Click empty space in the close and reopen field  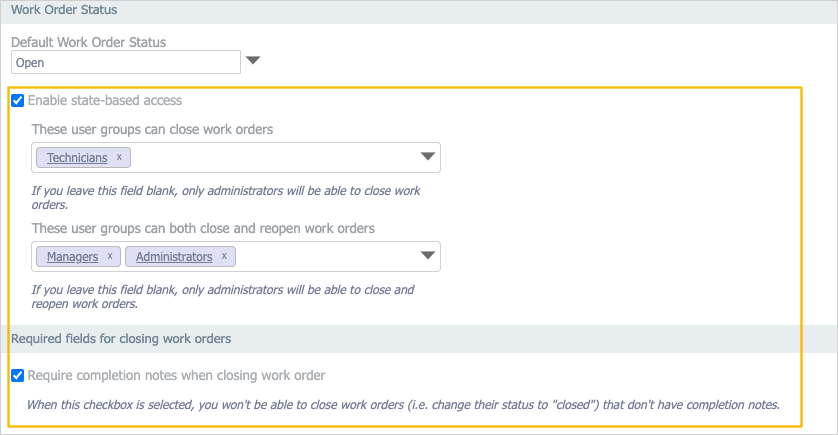pyautogui.click(x=320, y=256)
